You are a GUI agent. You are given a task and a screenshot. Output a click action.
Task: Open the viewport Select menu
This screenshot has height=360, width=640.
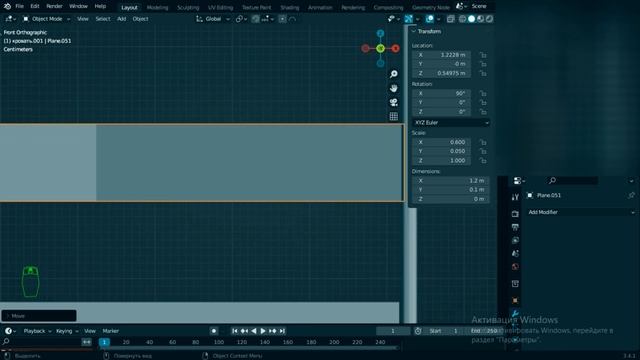point(102,19)
